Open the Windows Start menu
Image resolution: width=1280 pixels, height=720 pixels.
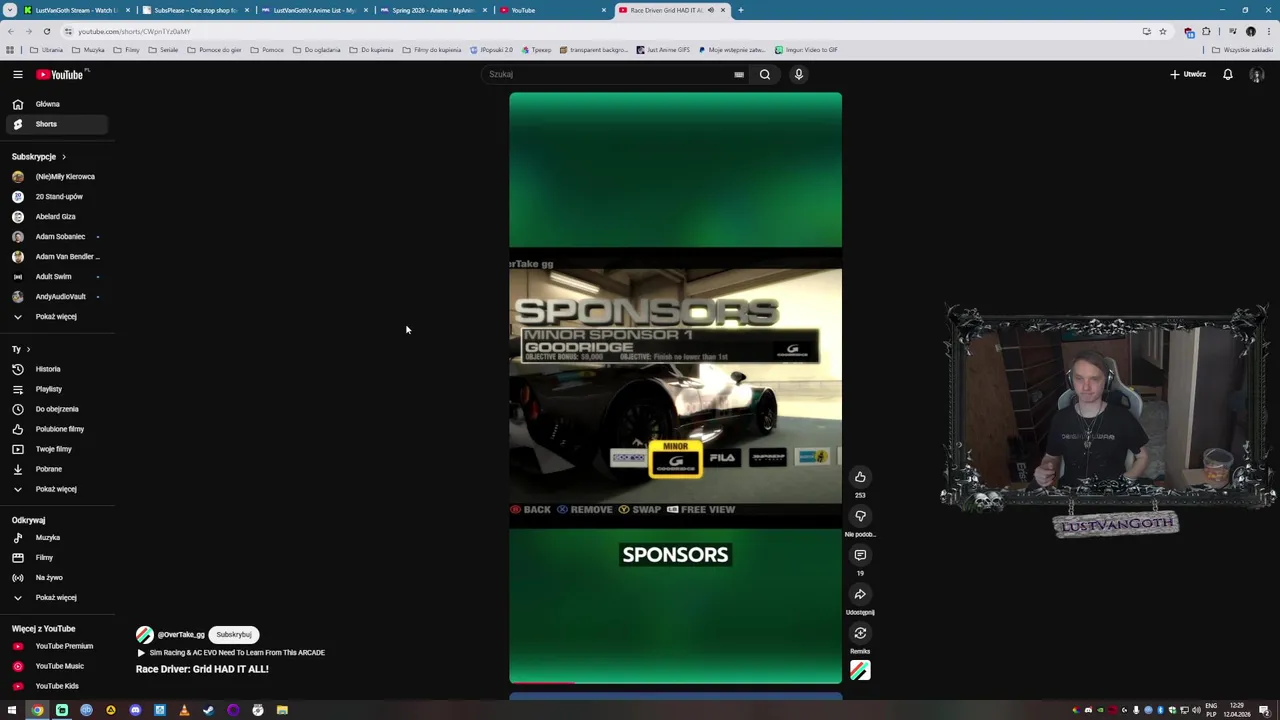12,710
